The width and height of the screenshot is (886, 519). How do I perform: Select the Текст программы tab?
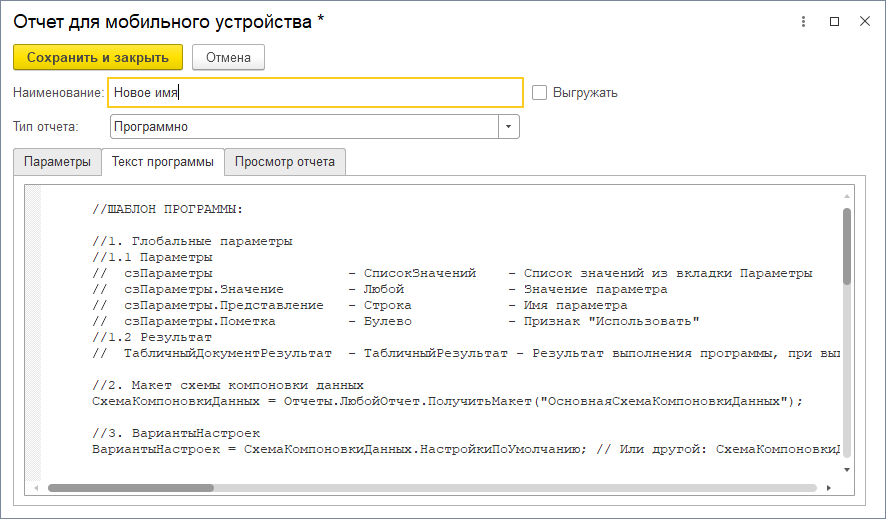[x=163, y=162]
